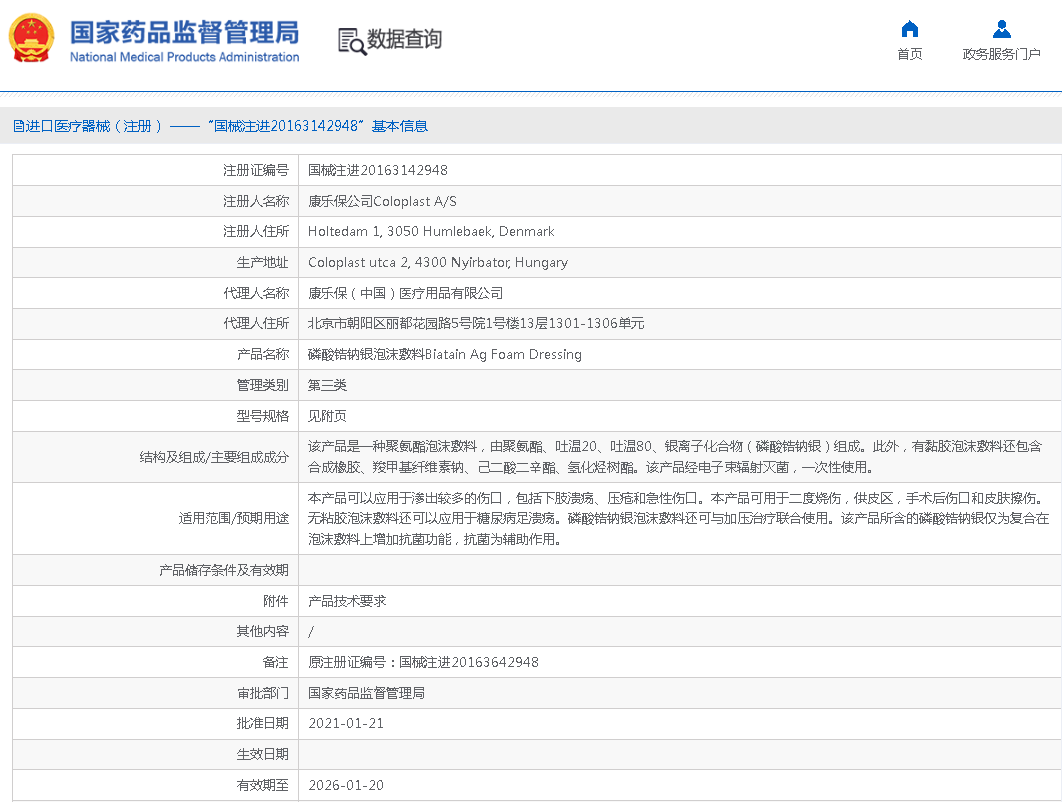Click the 代理人名称 row label
This screenshot has width=1062, height=802.
click(x=256, y=293)
